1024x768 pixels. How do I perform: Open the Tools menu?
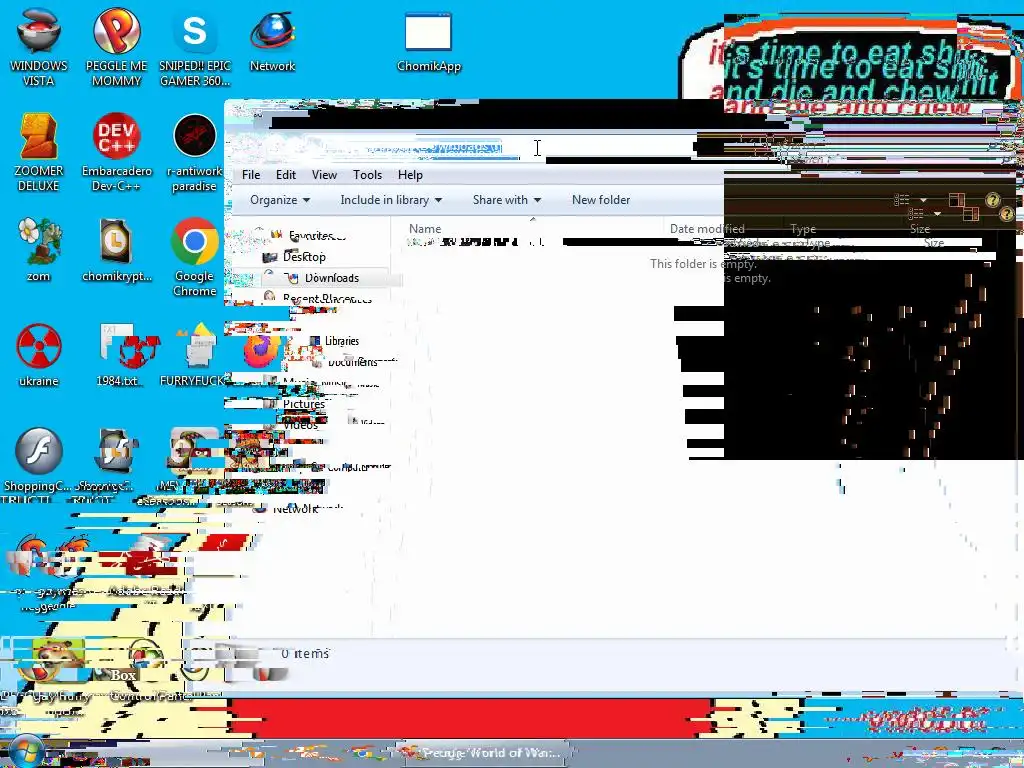(367, 175)
